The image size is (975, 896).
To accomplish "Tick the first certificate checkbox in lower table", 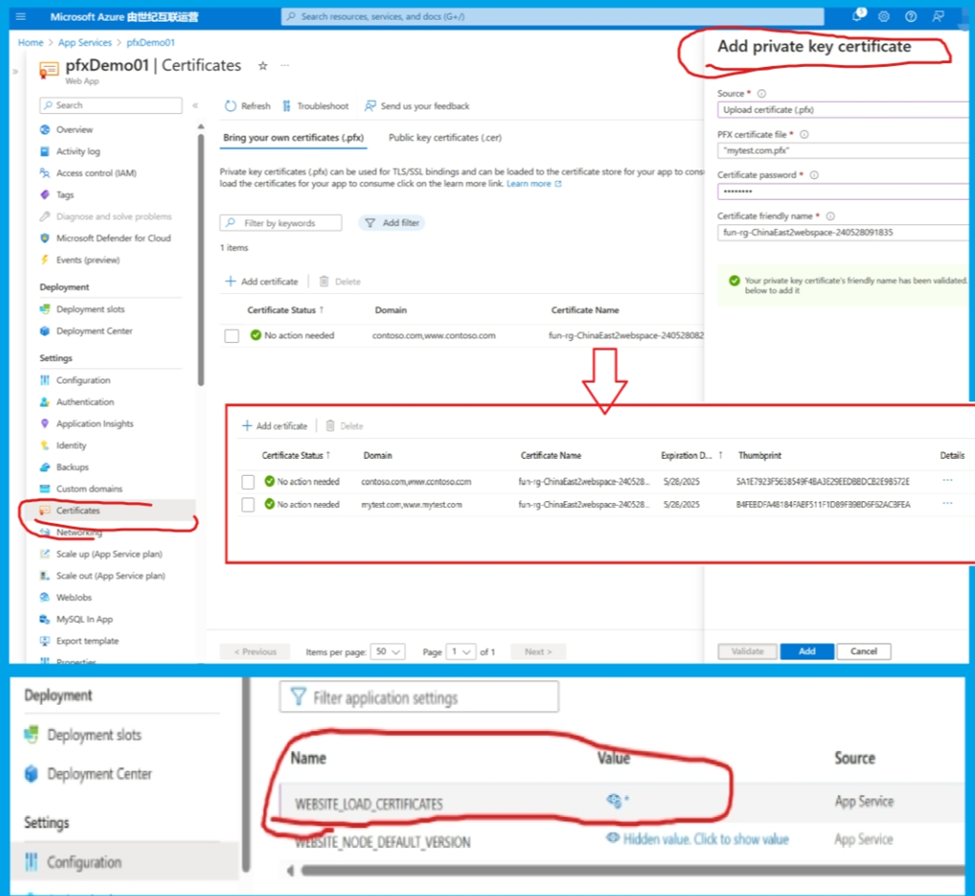I will 248,482.
